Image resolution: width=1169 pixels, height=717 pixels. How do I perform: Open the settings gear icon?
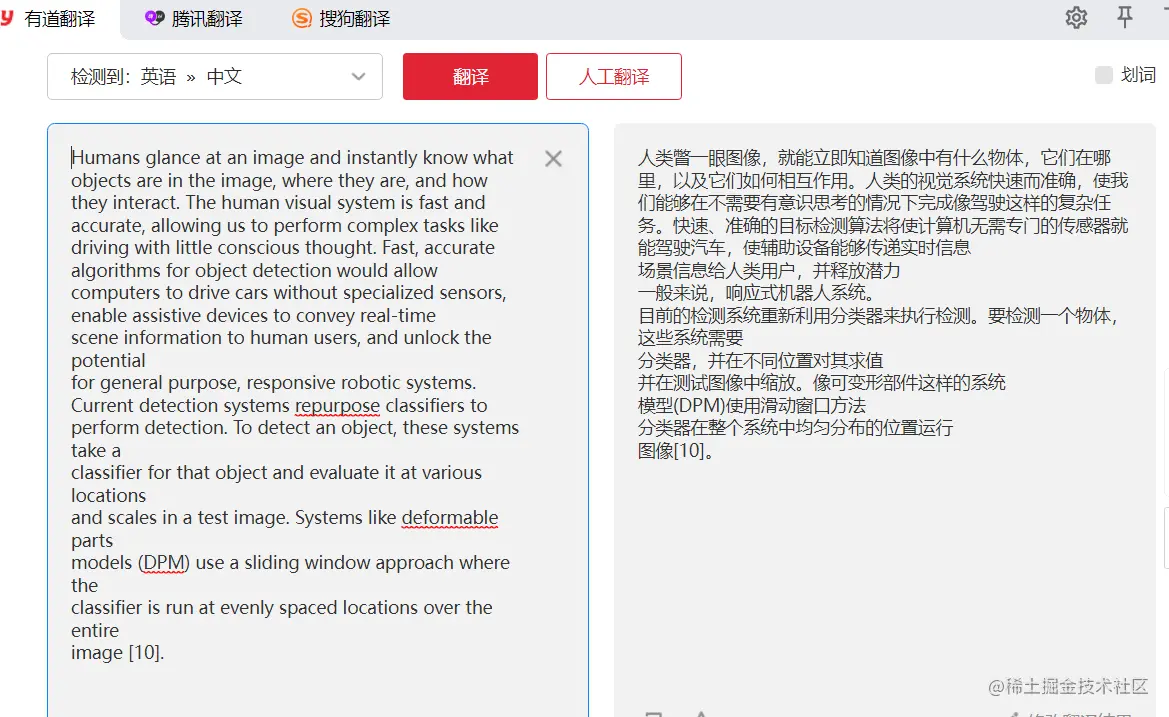tap(1076, 17)
